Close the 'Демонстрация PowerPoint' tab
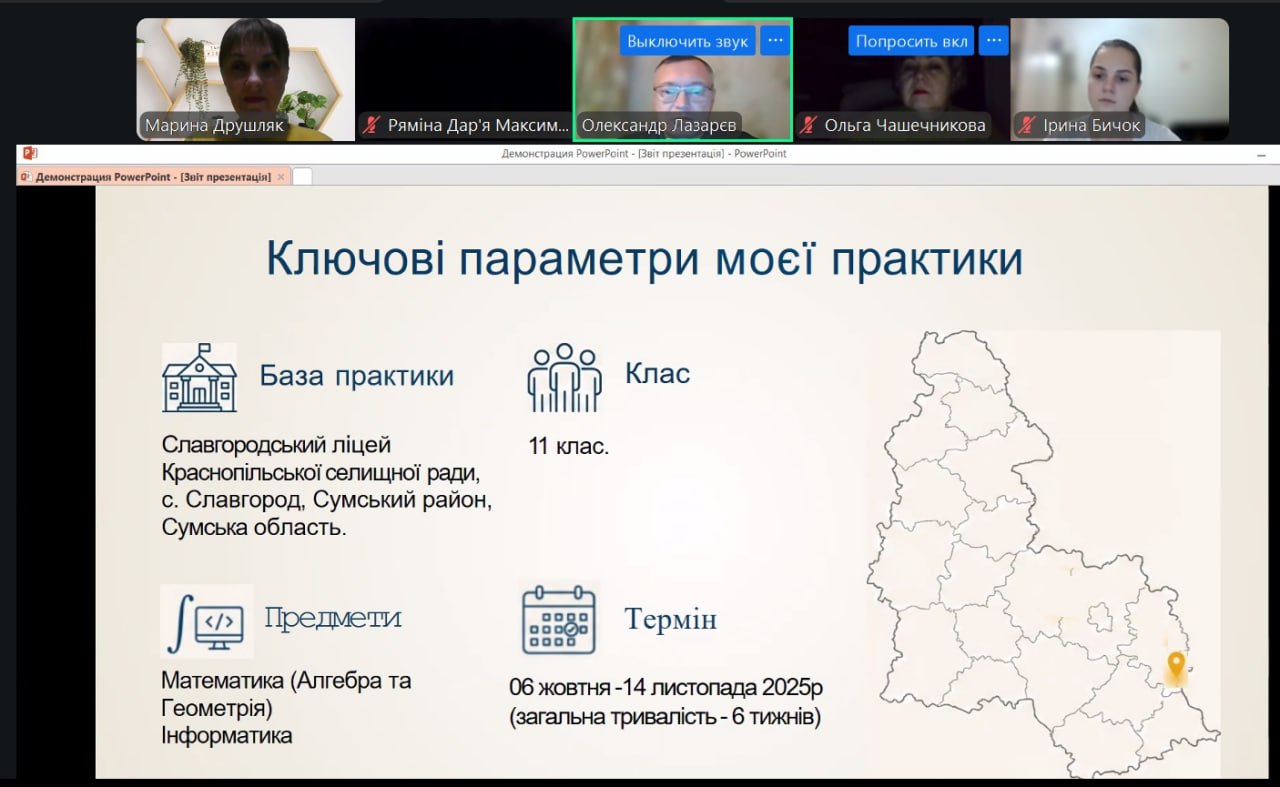The height and width of the screenshot is (787, 1280). 281,177
